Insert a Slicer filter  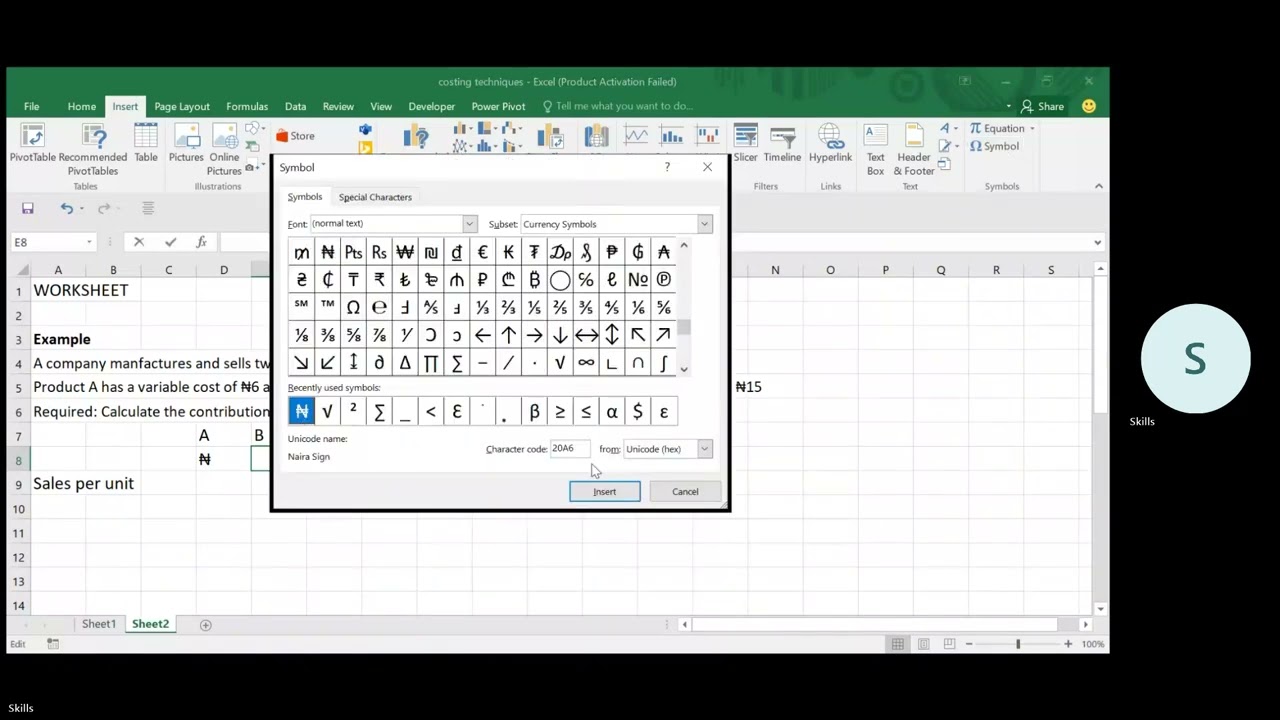(x=745, y=143)
